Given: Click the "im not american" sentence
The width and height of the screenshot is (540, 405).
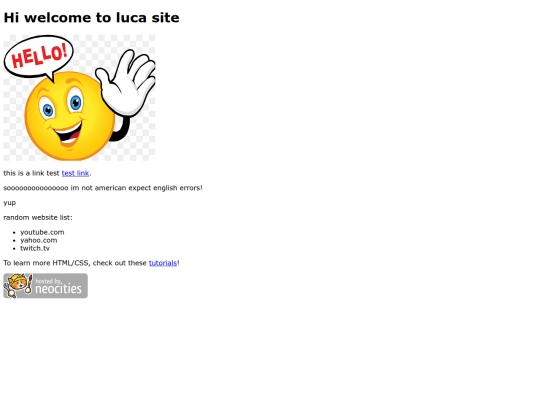Looking at the screenshot, I should [x=103, y=188].
